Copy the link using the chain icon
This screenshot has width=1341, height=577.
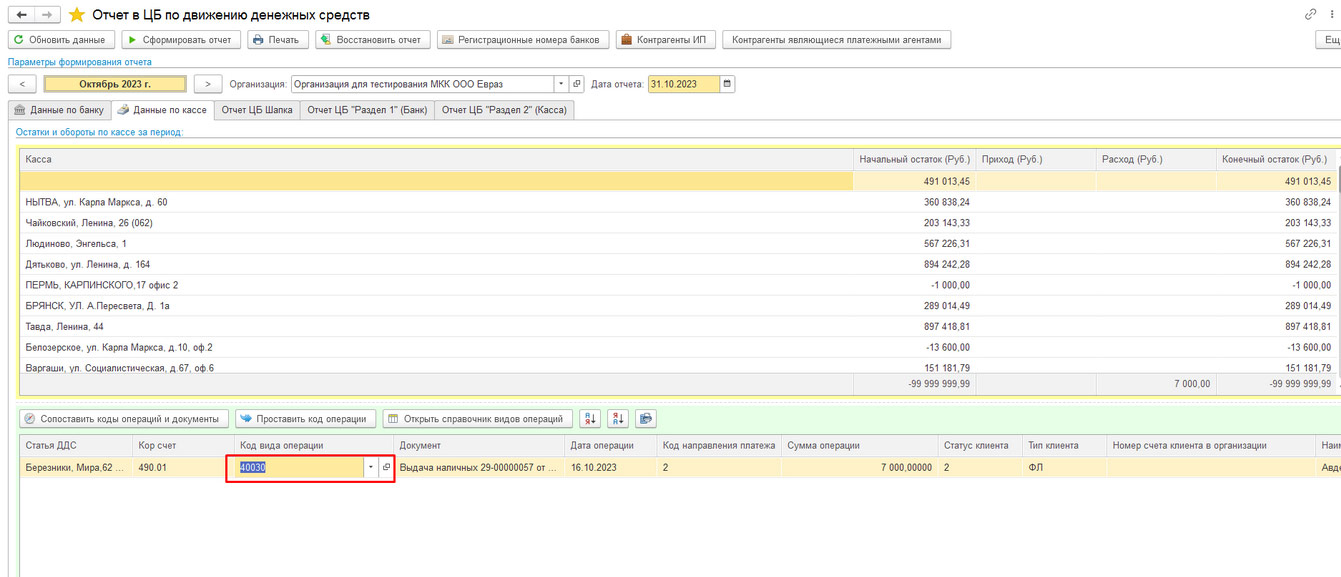click(x=1310, y=15)
